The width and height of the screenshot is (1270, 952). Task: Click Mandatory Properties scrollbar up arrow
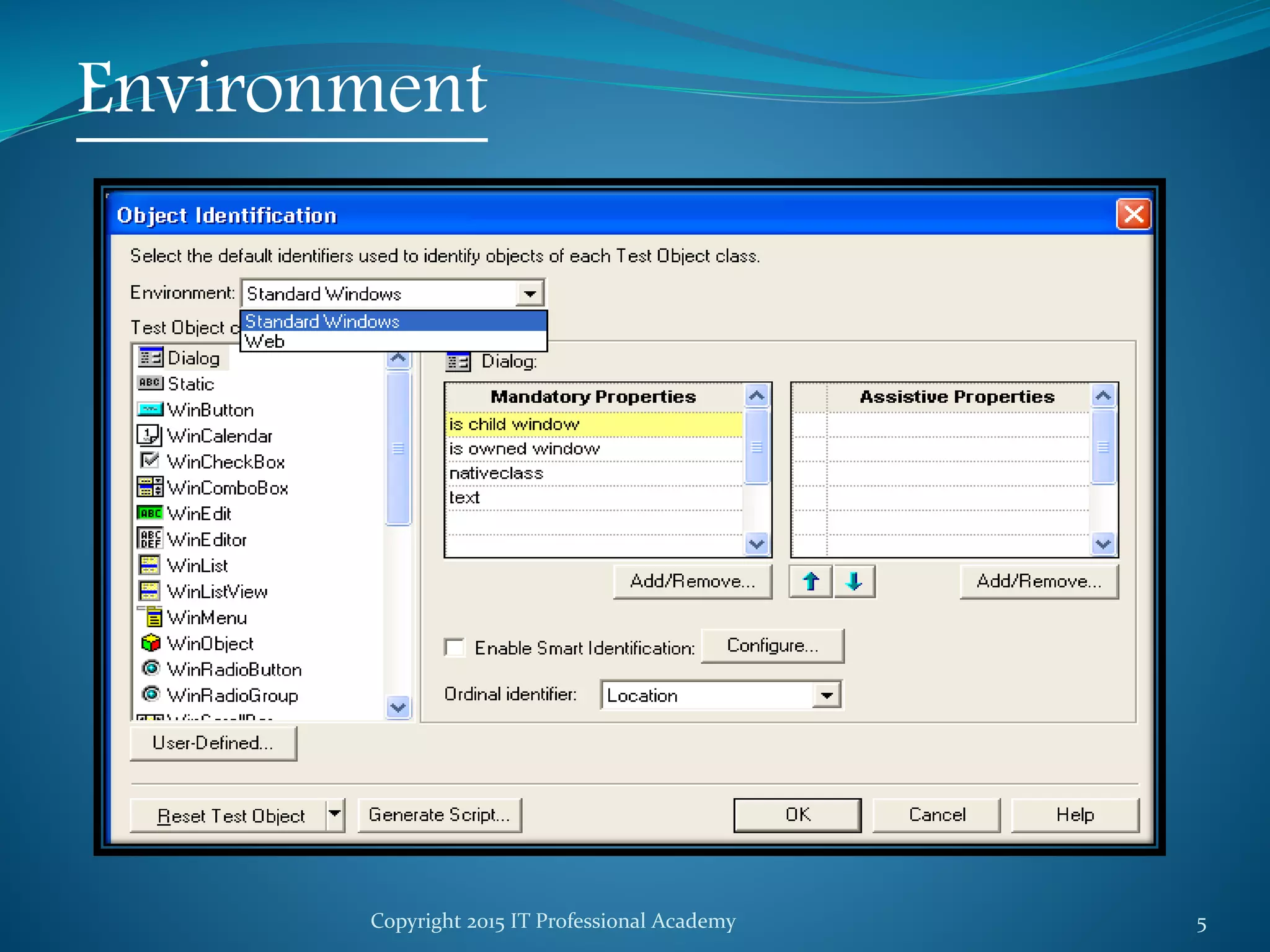click(x=757, y=395)
